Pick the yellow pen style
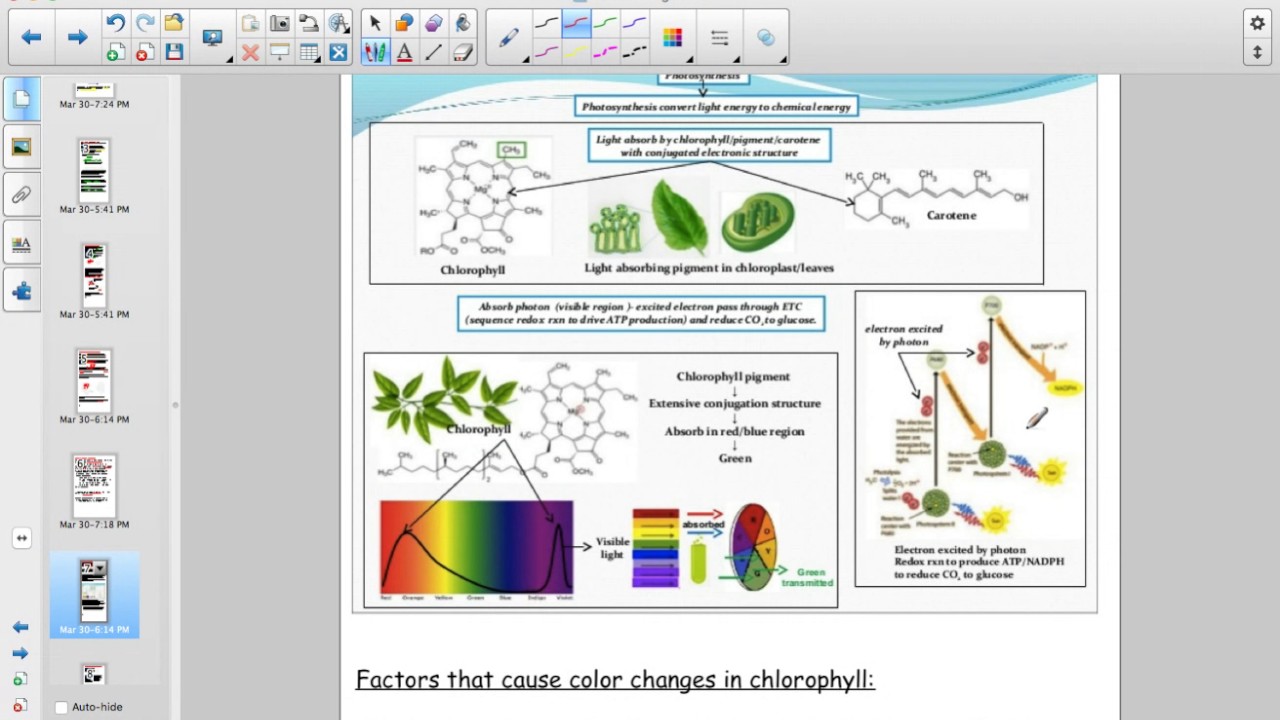1280x720 pixels. coord(576,52)
